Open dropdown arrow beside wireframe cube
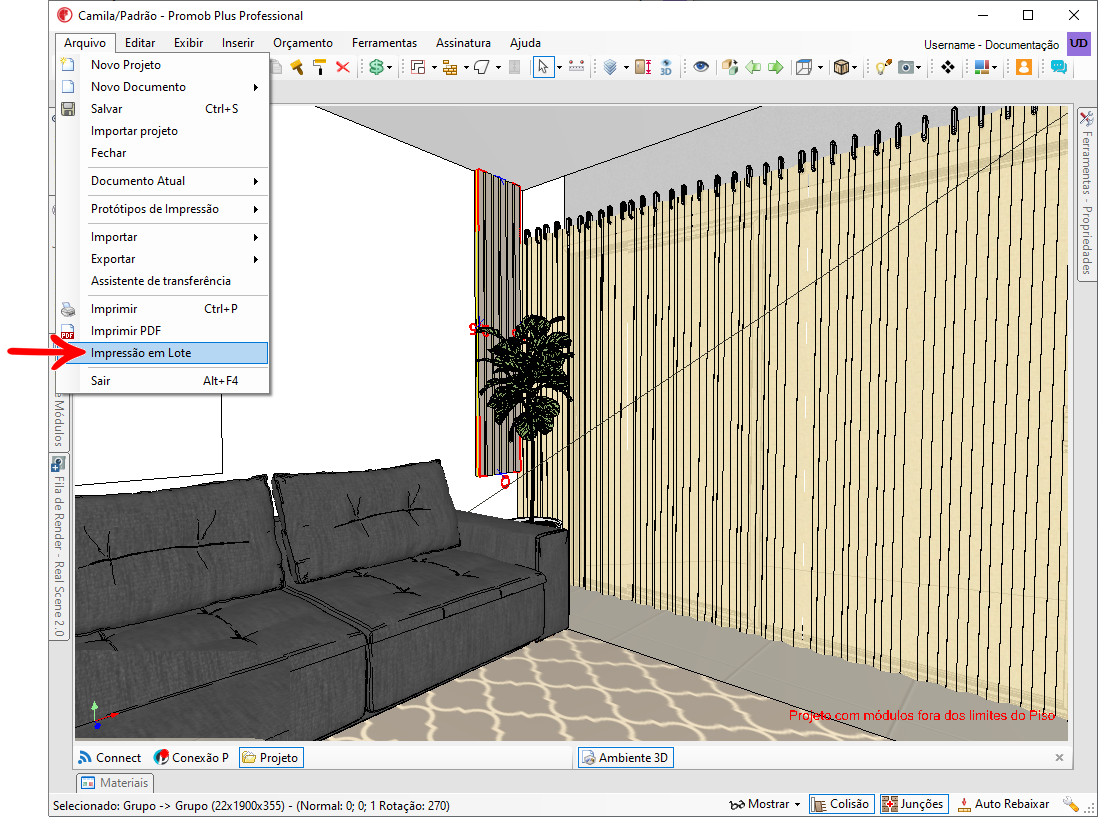Viewport: 1113px width, 837px height. 820,68
